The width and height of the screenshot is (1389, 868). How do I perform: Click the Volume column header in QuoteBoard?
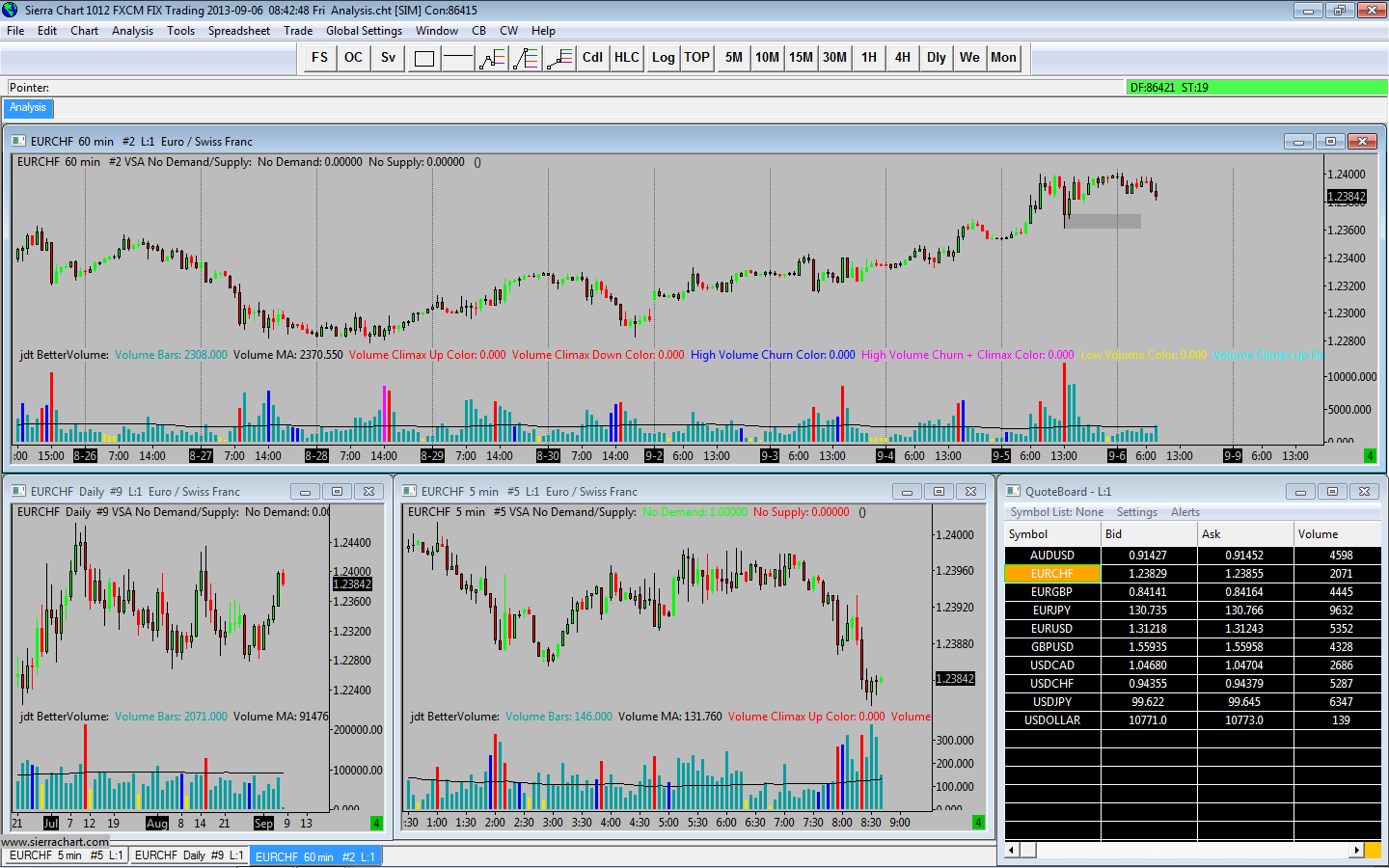(1337, 534)
